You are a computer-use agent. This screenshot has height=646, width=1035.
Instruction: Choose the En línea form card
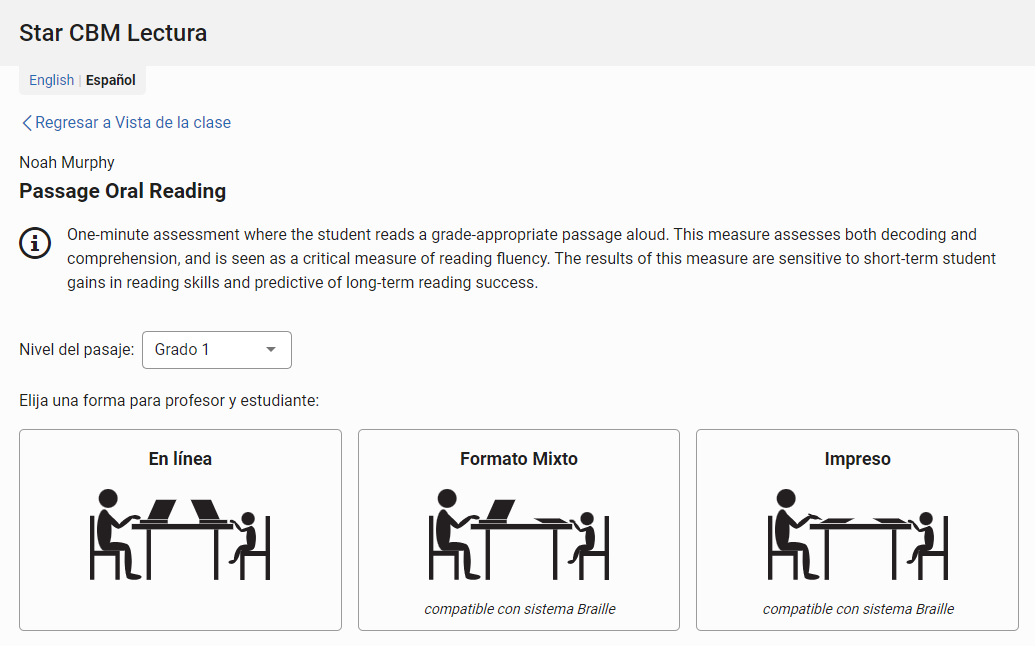pos(180,530)
